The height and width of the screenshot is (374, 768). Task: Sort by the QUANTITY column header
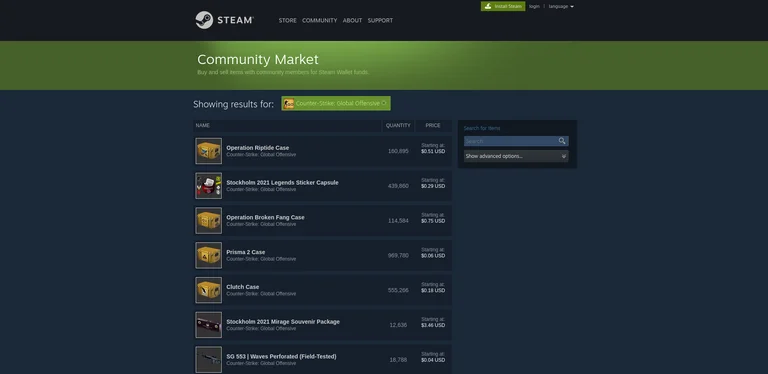[x=398, y=126]
